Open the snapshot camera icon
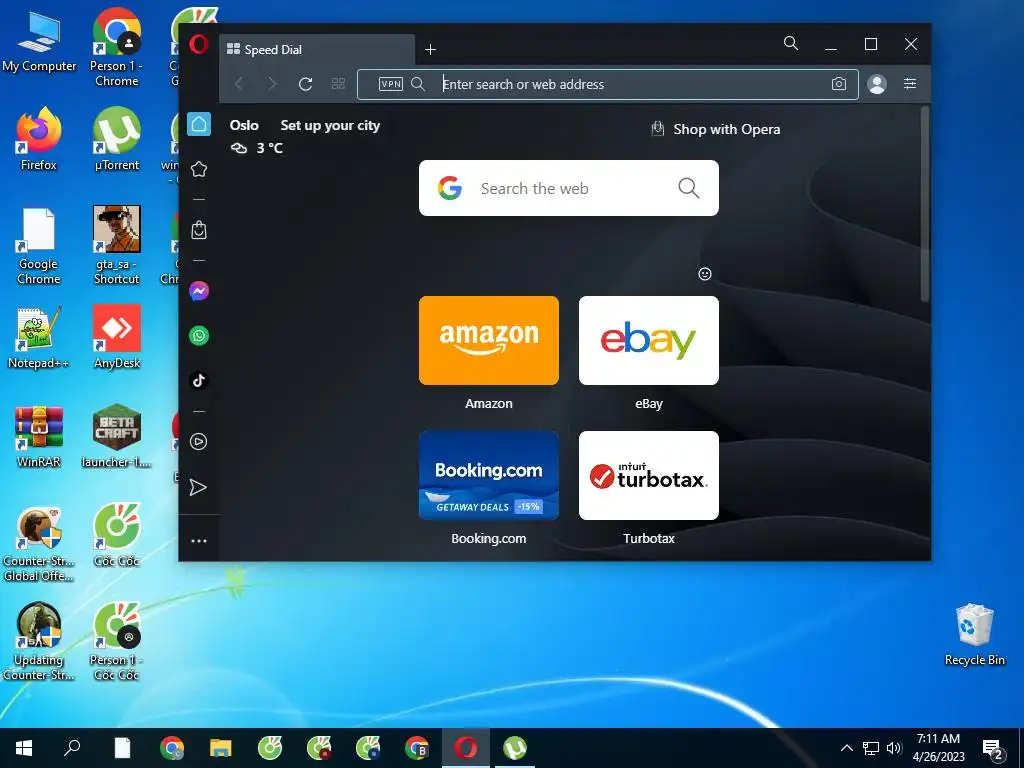Viewport: 1024px width, 768px height. pos(839,84)
